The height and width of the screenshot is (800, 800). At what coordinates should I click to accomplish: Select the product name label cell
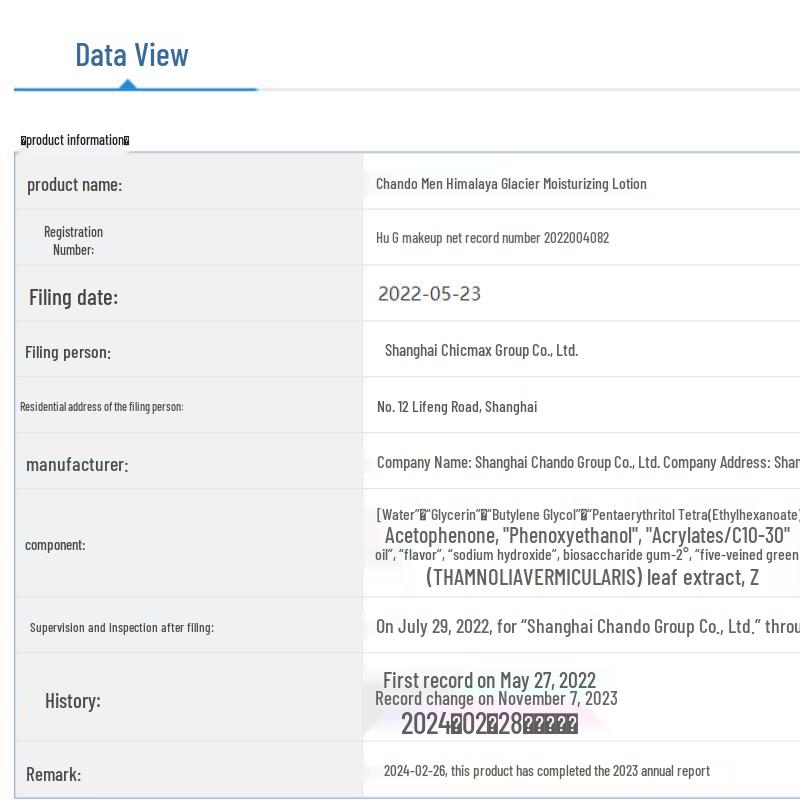74,185
